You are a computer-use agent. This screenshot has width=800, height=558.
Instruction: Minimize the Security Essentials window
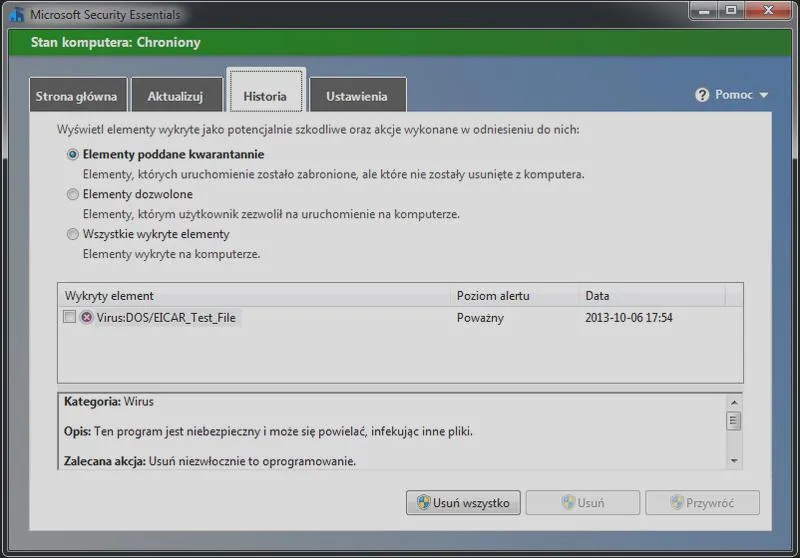point(704,10)
